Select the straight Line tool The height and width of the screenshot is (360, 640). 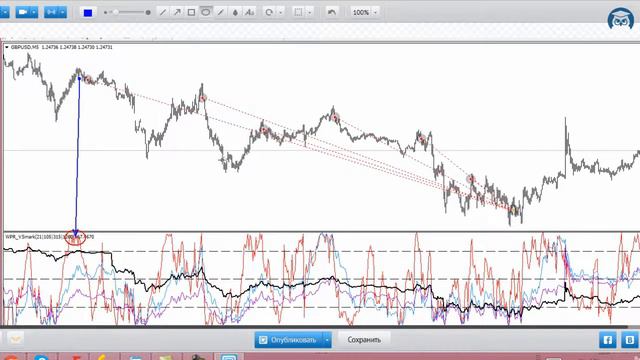(162, 13)
